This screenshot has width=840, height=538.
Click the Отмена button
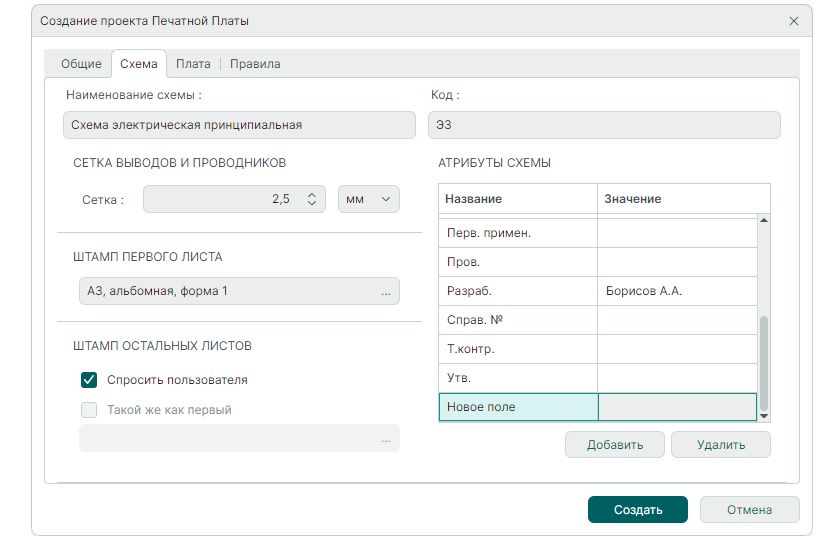749,510
